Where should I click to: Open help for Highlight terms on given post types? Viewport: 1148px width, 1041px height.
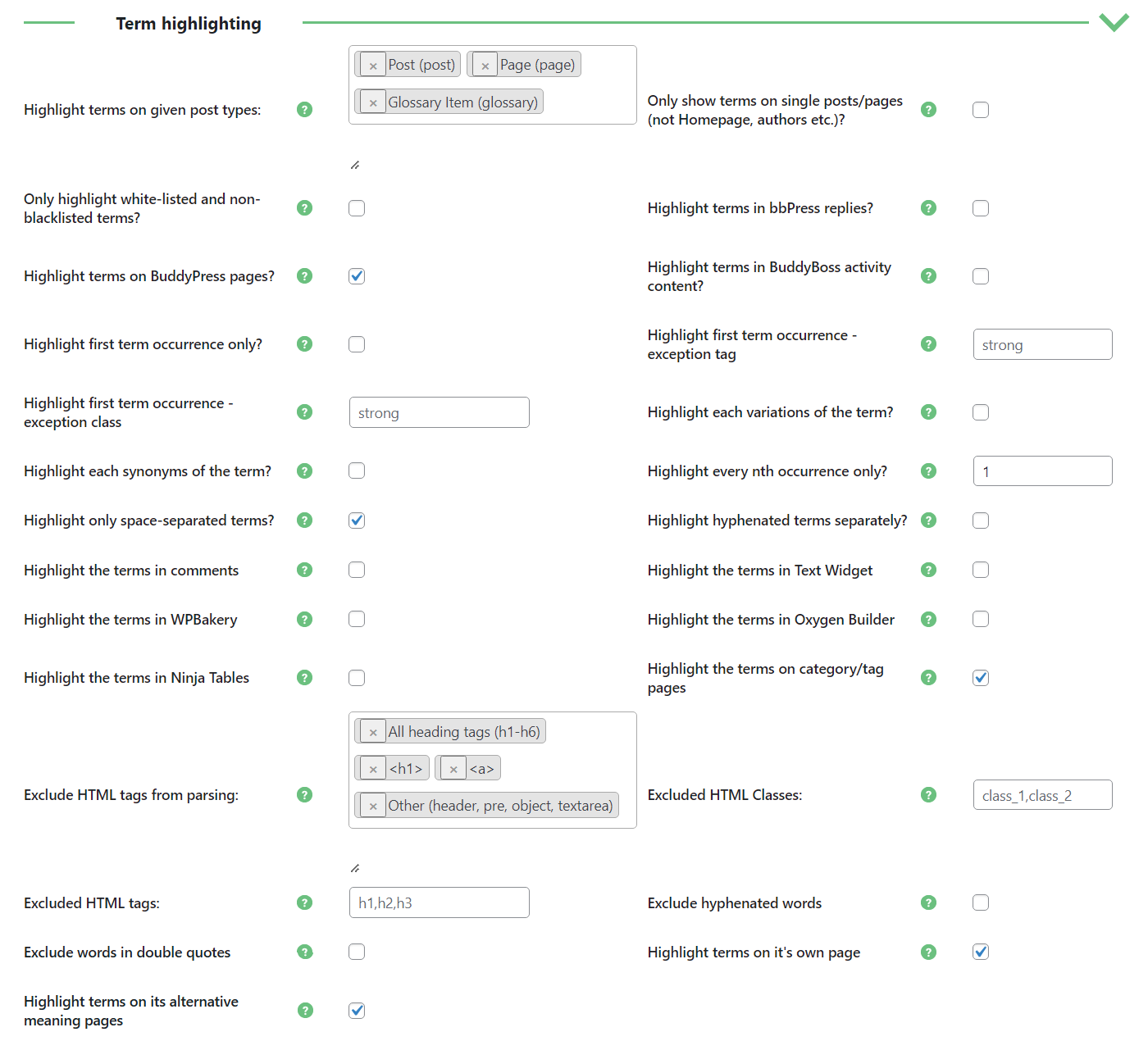(304, 109)
